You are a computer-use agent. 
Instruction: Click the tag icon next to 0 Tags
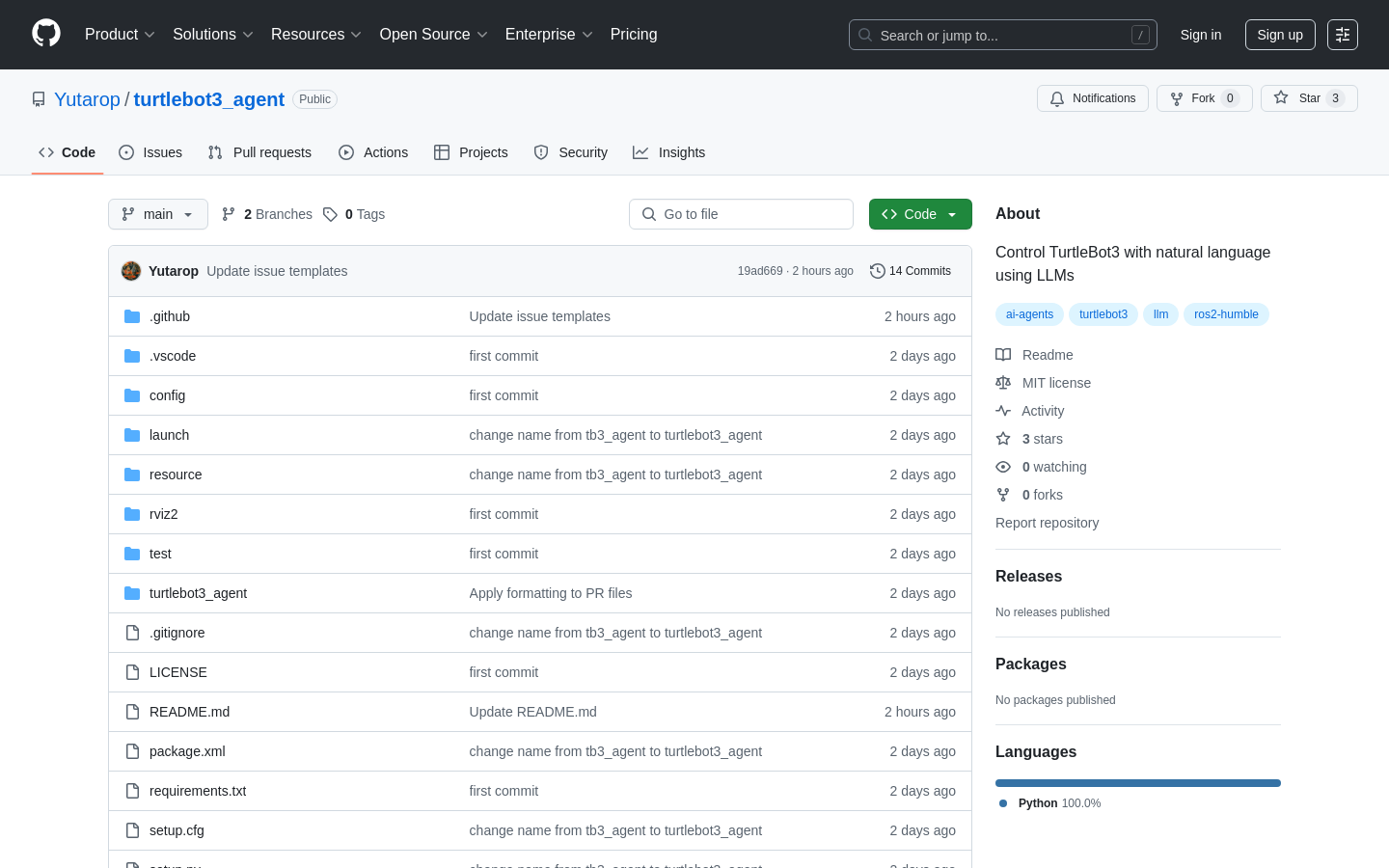(330, 214)
